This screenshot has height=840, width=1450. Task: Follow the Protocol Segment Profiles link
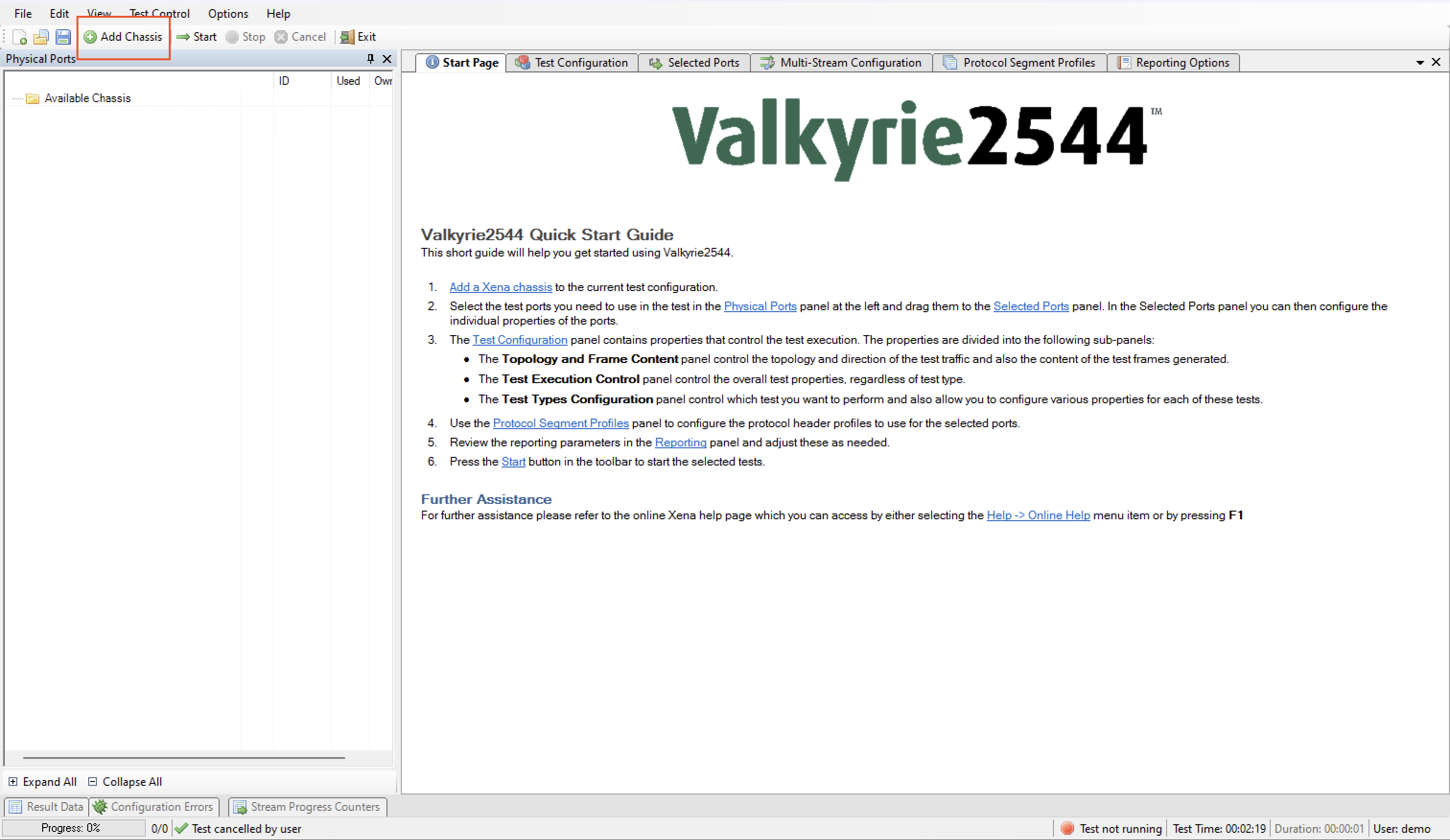(561, 423)
